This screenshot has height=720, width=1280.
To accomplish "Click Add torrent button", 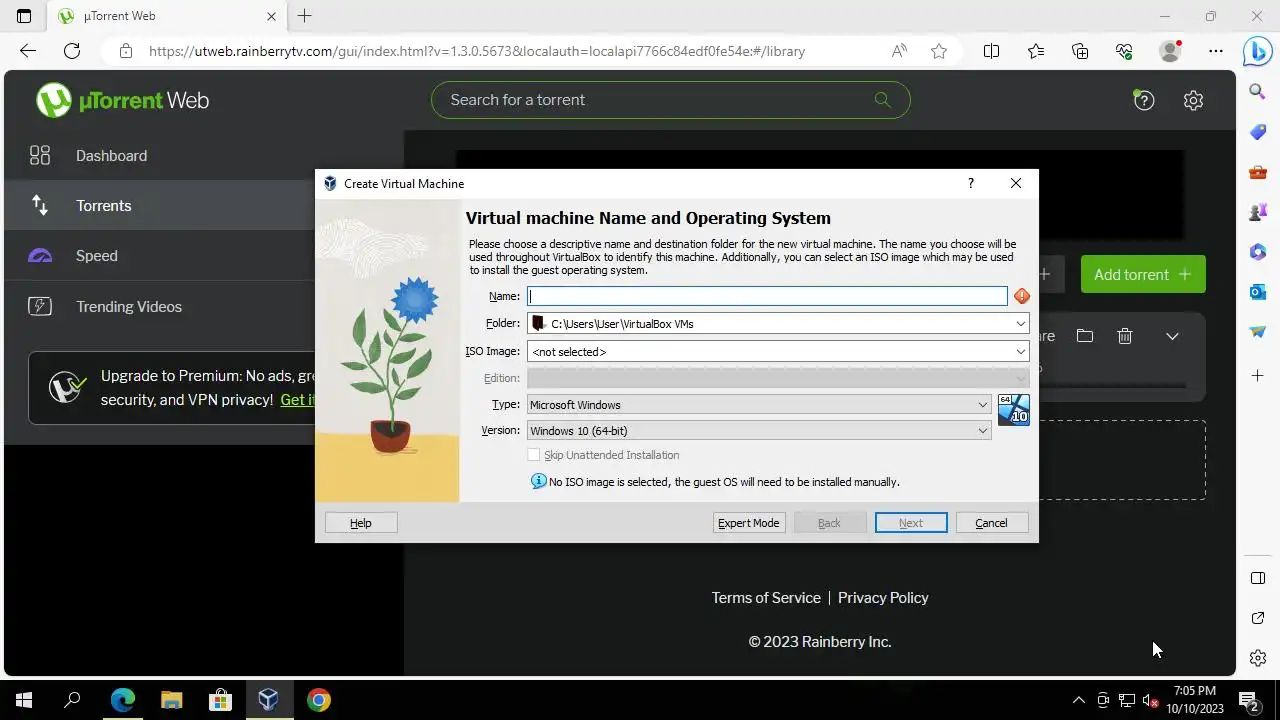I will pyautogui.click(x=1143, y=274).
